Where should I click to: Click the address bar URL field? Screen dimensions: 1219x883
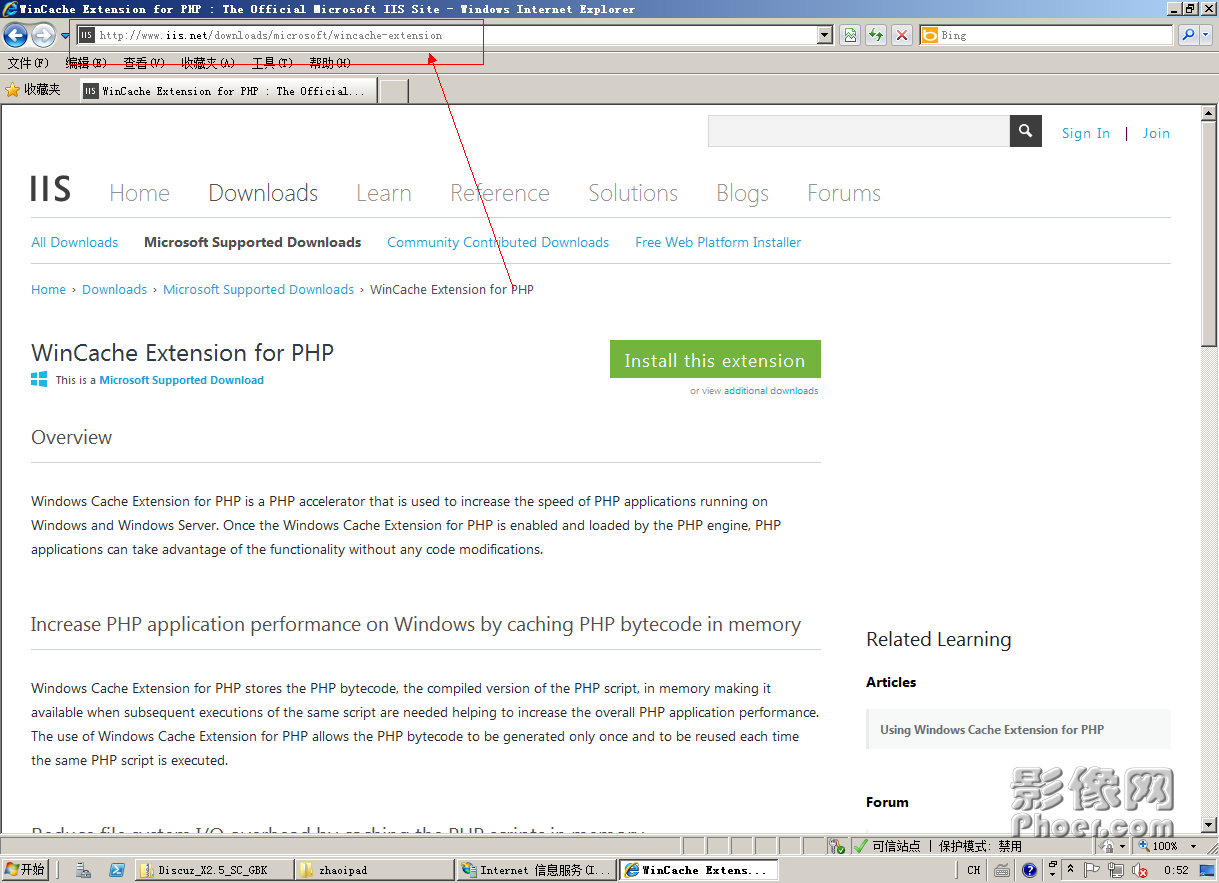[456, 35]
